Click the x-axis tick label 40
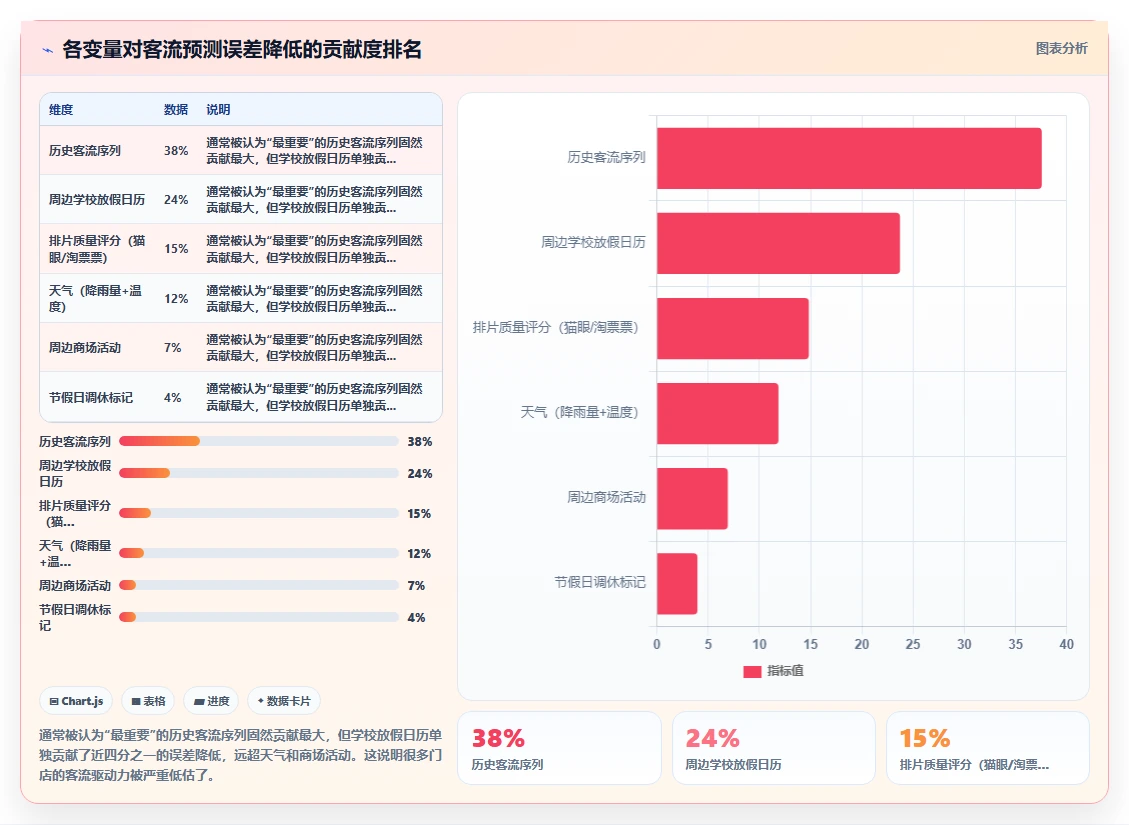 [1066, 644]
